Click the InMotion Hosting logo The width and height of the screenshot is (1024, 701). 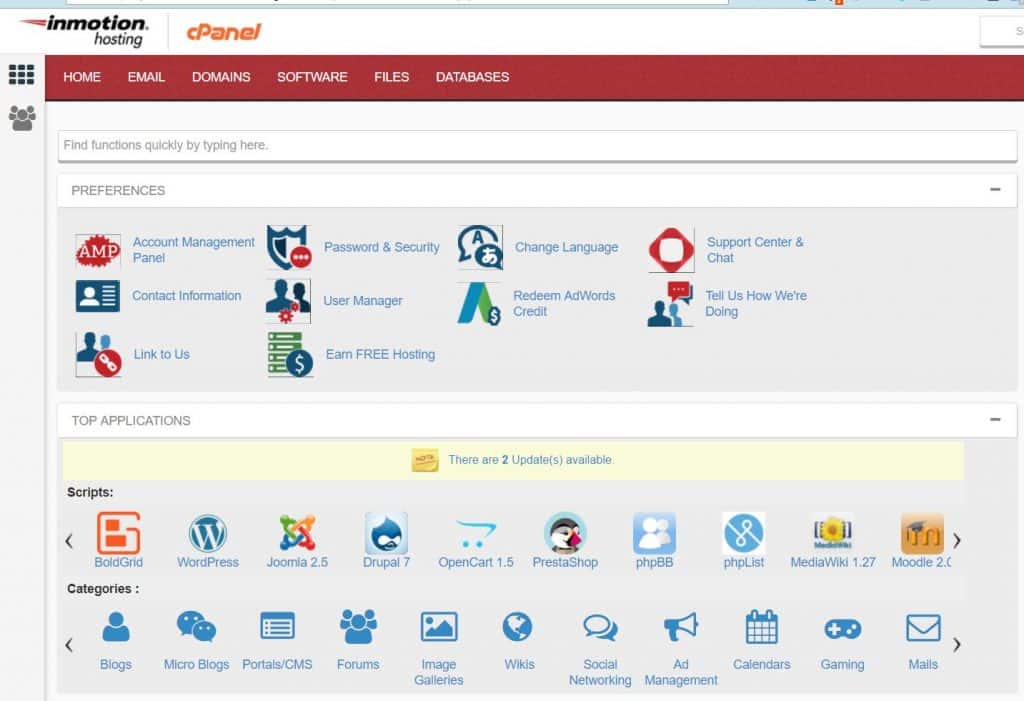click(84, 31)
